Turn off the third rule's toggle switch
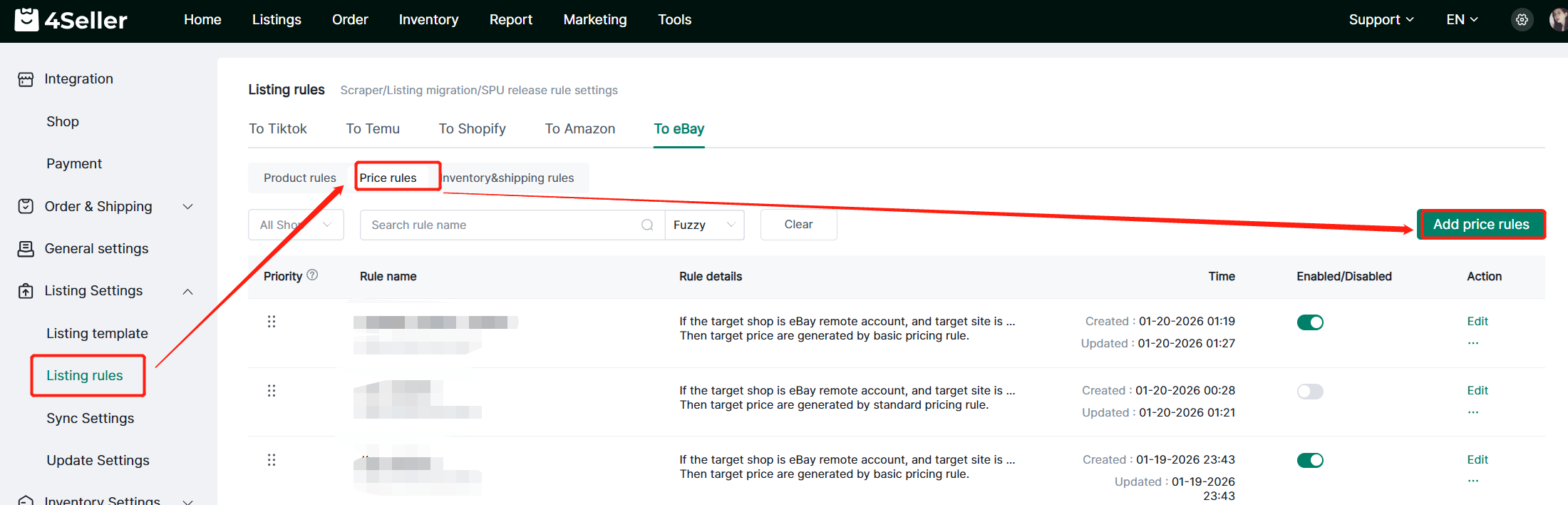This screenshot has height=505, width=1568. (x=1310, y=461)
